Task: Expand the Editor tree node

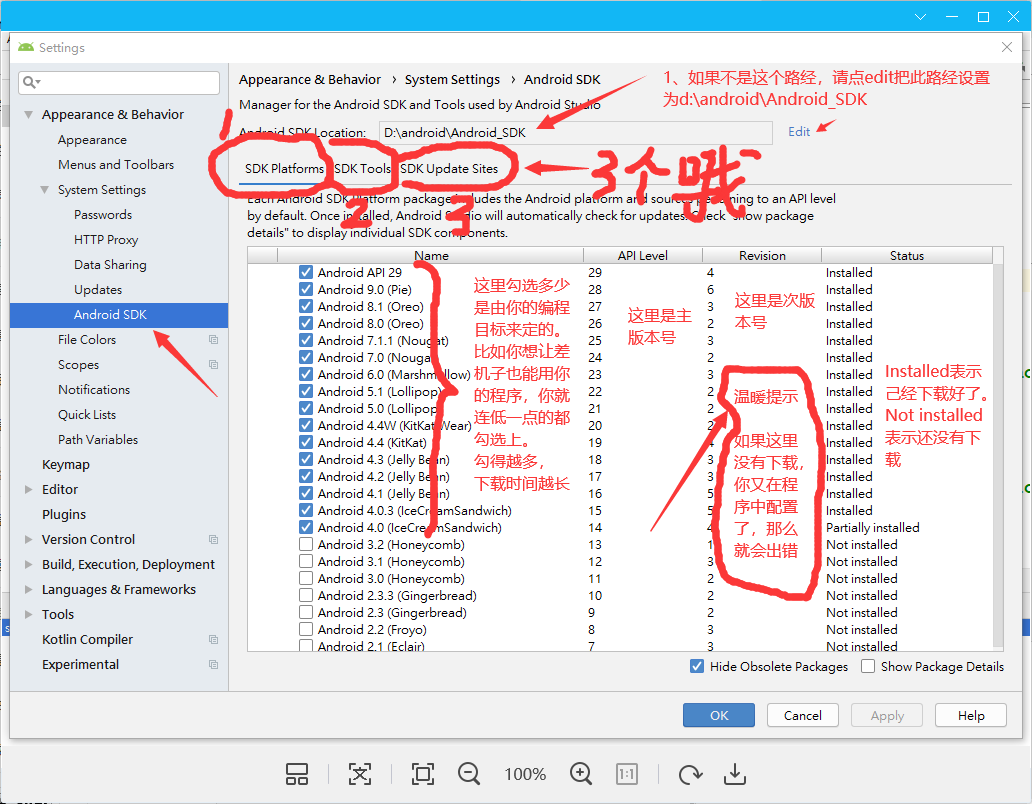Action: tap(28, 490)
